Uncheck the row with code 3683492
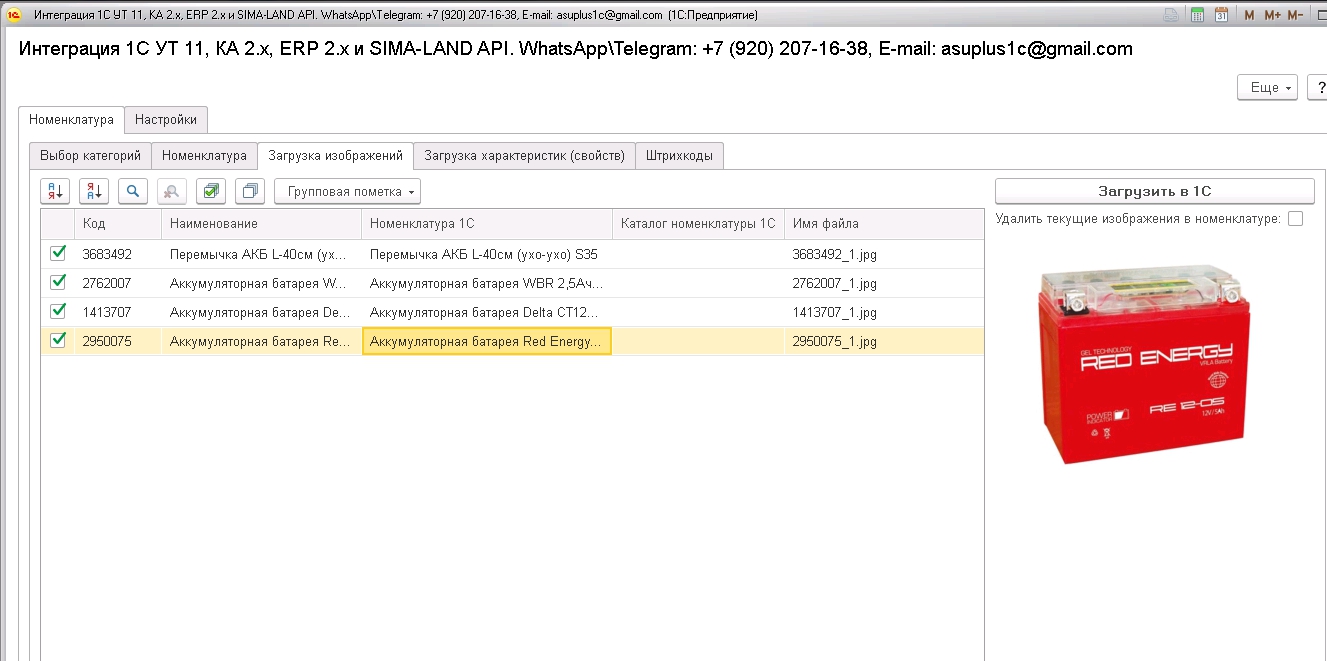Screen dimensions: 1327x661 58,254
